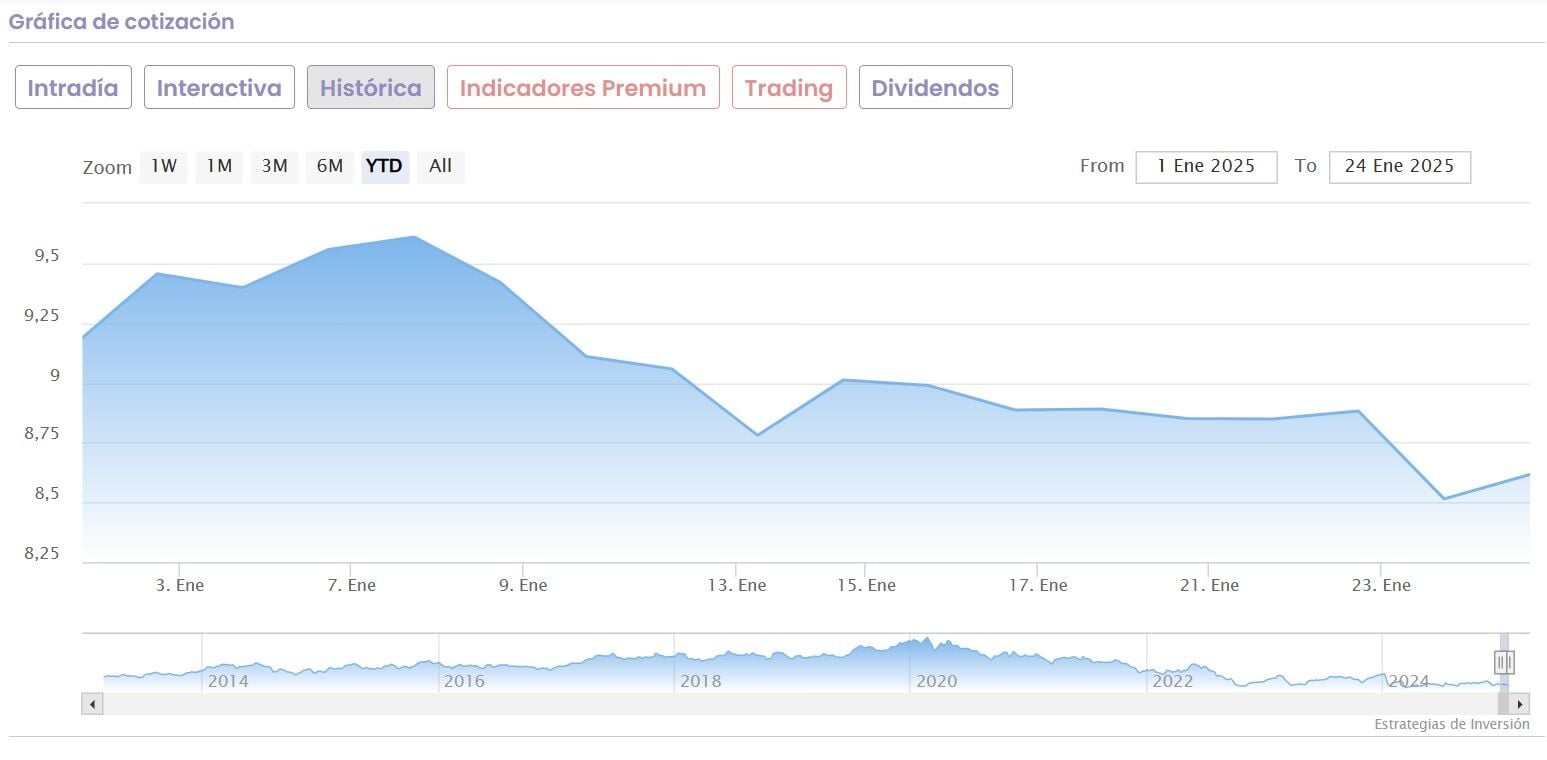Choose the 6M zoom range
Screen dimensions: 1547x760
(x=330, y=167)
